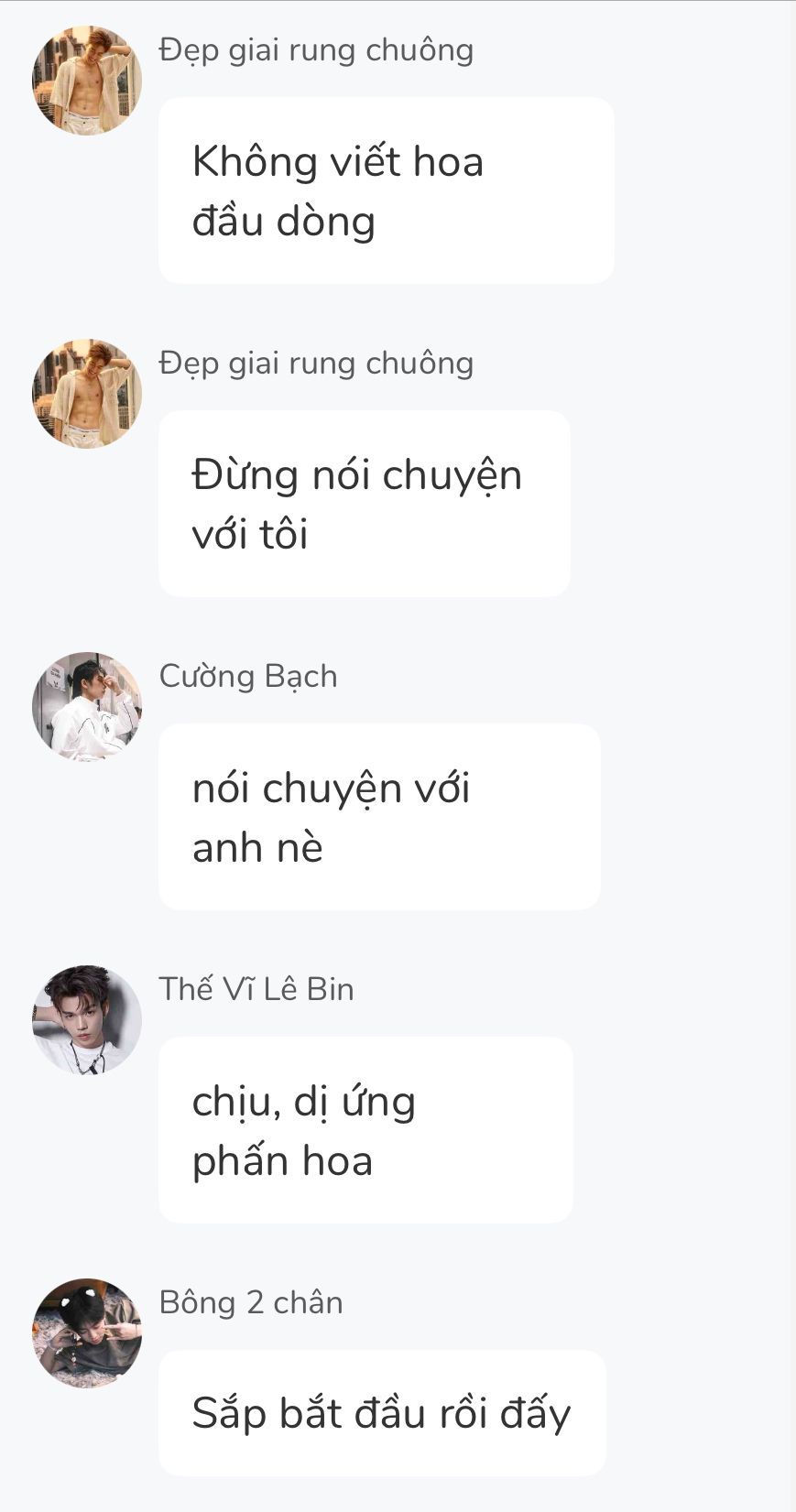Tap the bubble 'chịu, dị ứng phấn hoa'
This screenshot has width=796, height=1512.
click(365, 1130)
